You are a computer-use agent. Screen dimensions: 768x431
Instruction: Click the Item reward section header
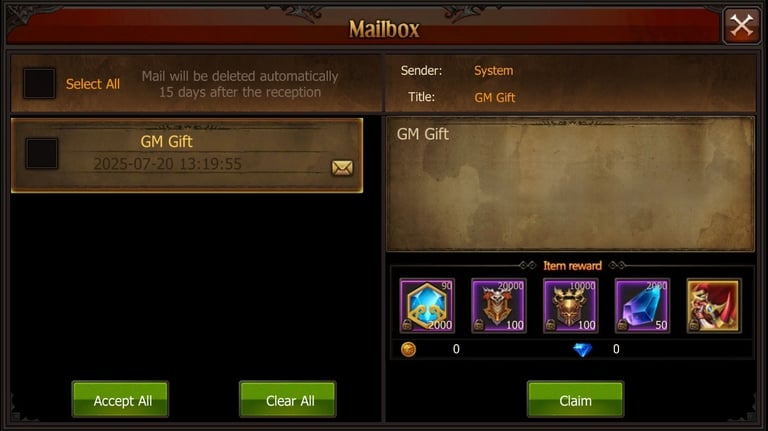tap(572, 265)
